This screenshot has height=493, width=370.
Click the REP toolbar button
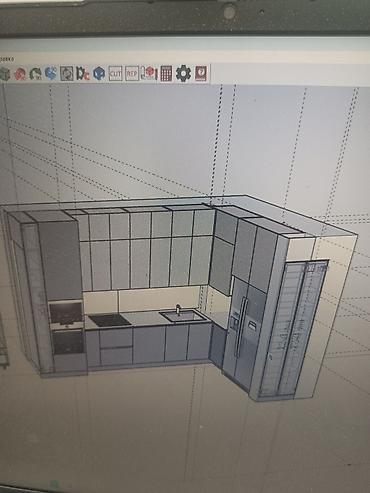pyautogui.click(x=132, y=73)
